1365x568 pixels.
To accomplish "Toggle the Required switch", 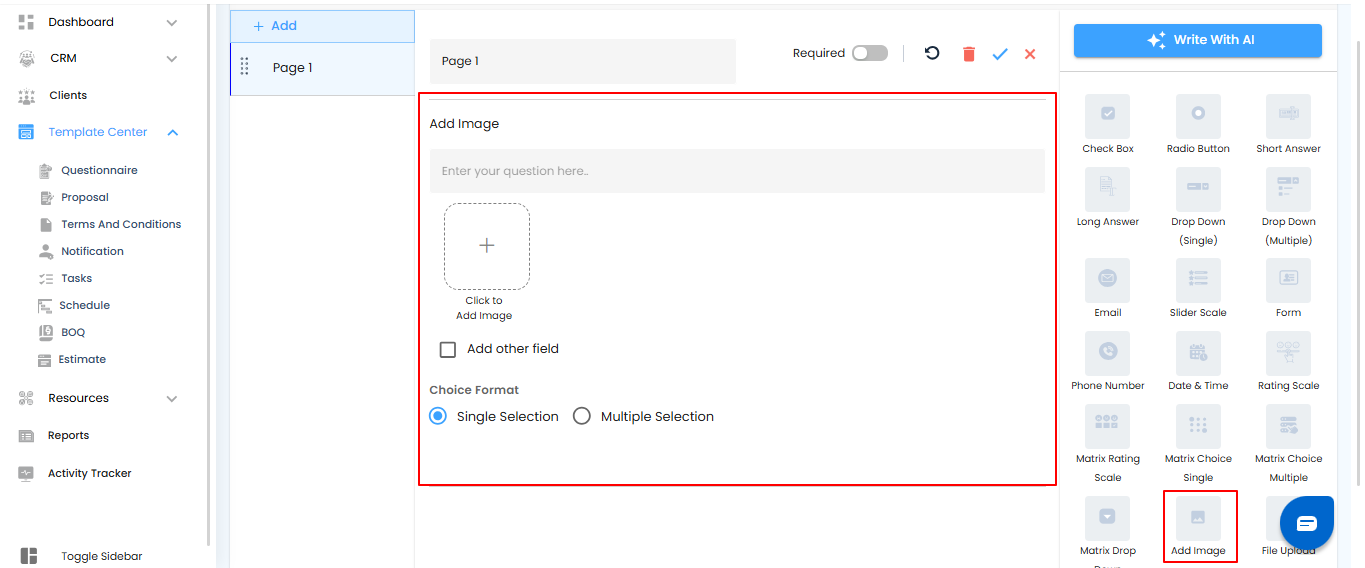I will pyautogui.click(x=869, y=53).
